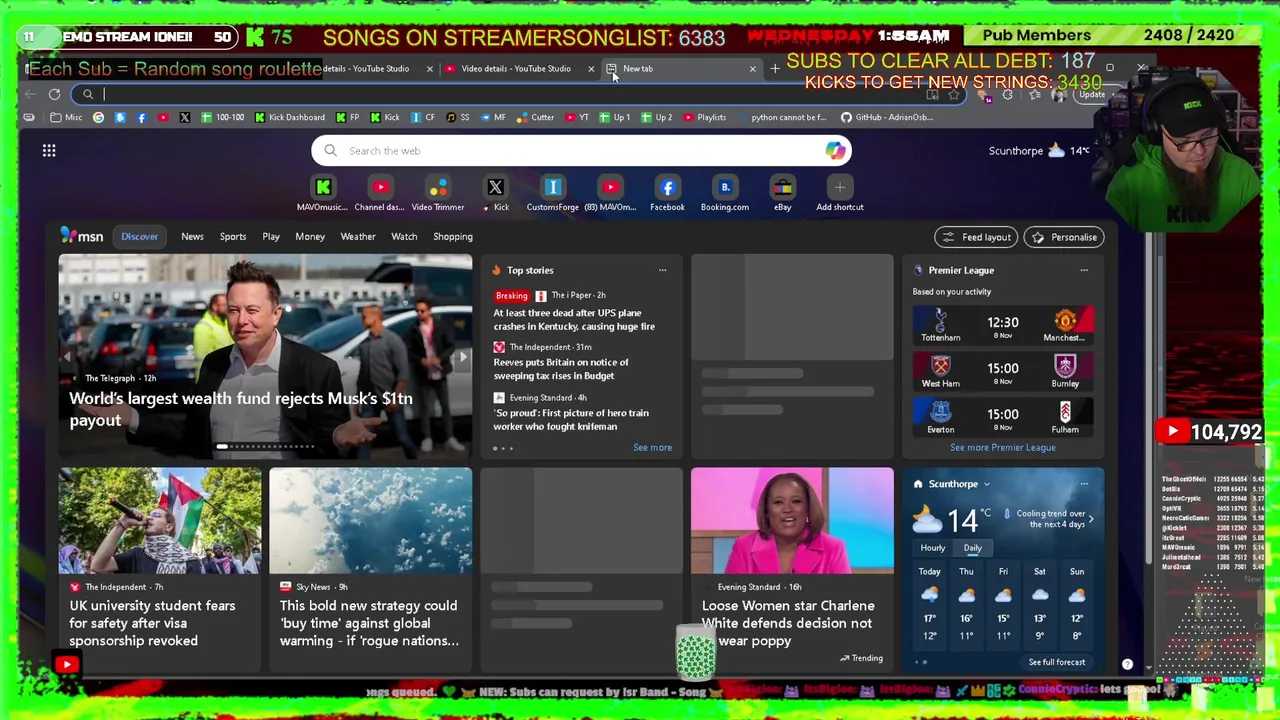The image size is (1280, 720).
Task: Open the GitHub AdrianOsb bookmark
Action: [887, 117]
